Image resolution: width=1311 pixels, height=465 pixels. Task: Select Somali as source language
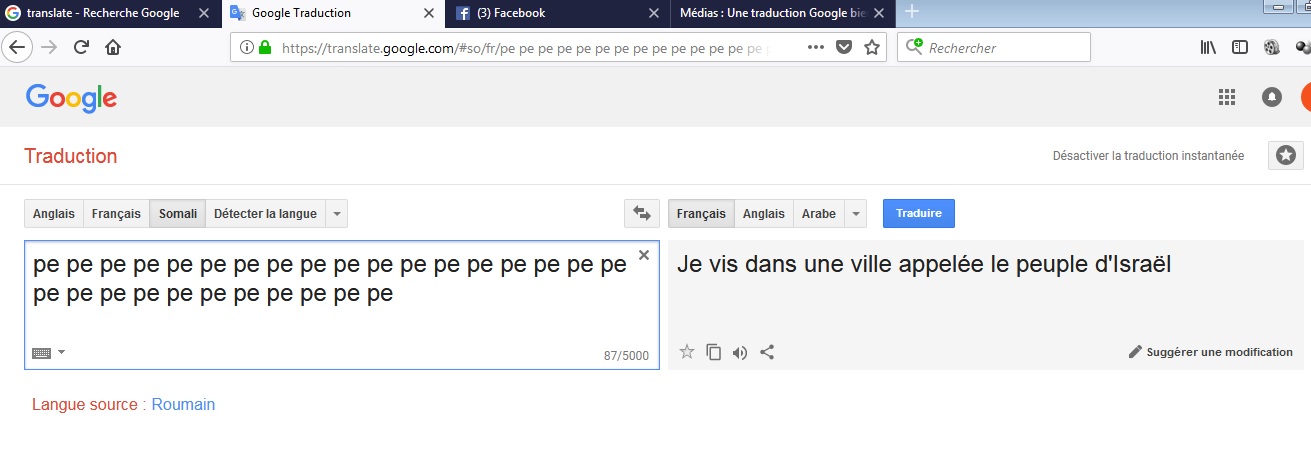178,213
